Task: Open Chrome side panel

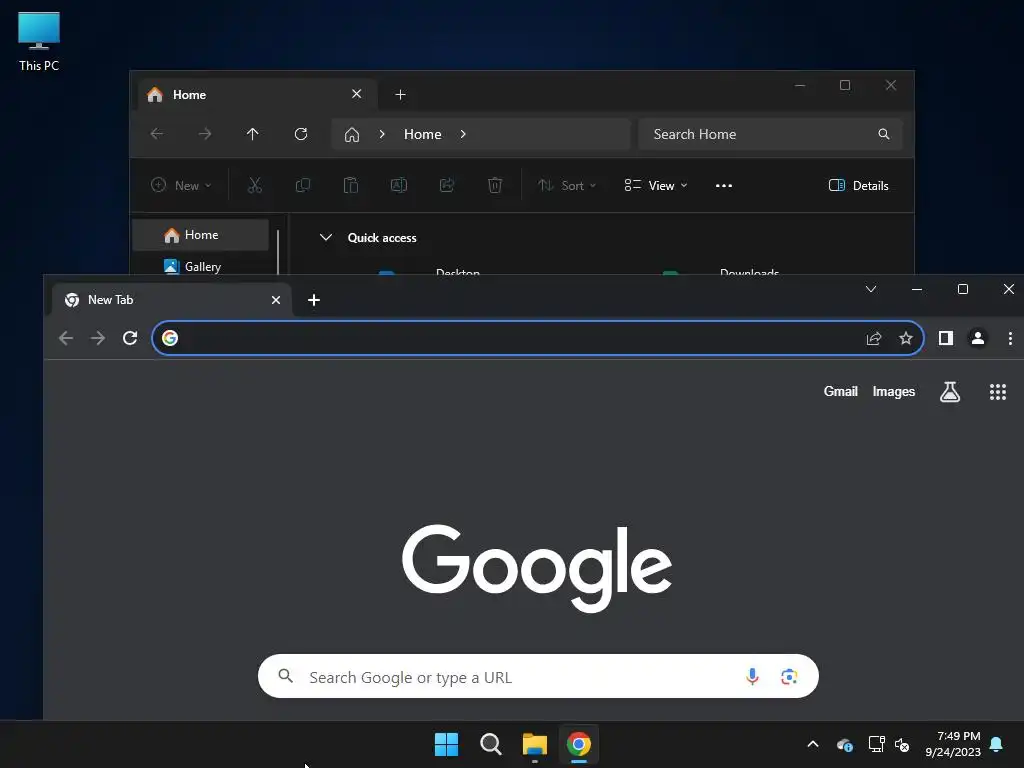Action: (x=946, y=338)
